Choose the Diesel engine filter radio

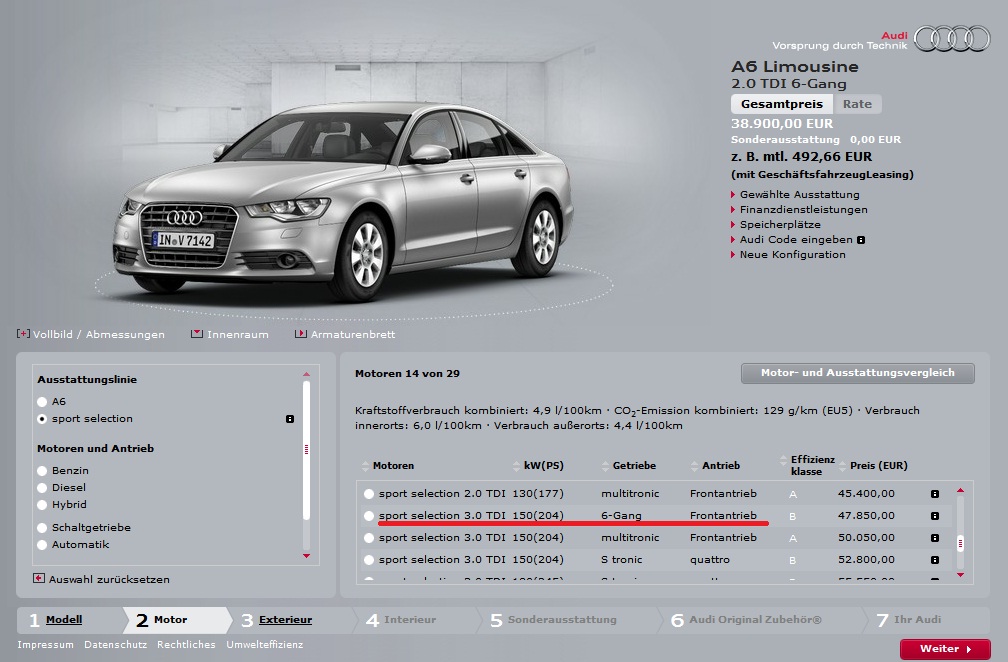tap(42, 488)
